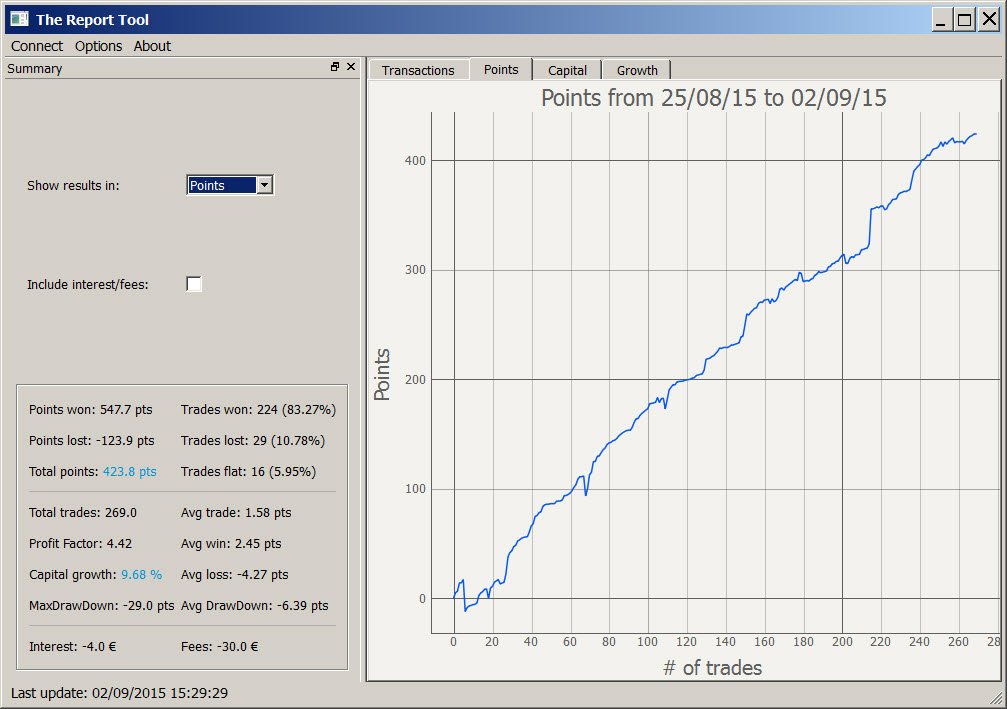Click 'Trades lost: 29 (10.78%)' text

pyautogui.click(x=253, y=441)
